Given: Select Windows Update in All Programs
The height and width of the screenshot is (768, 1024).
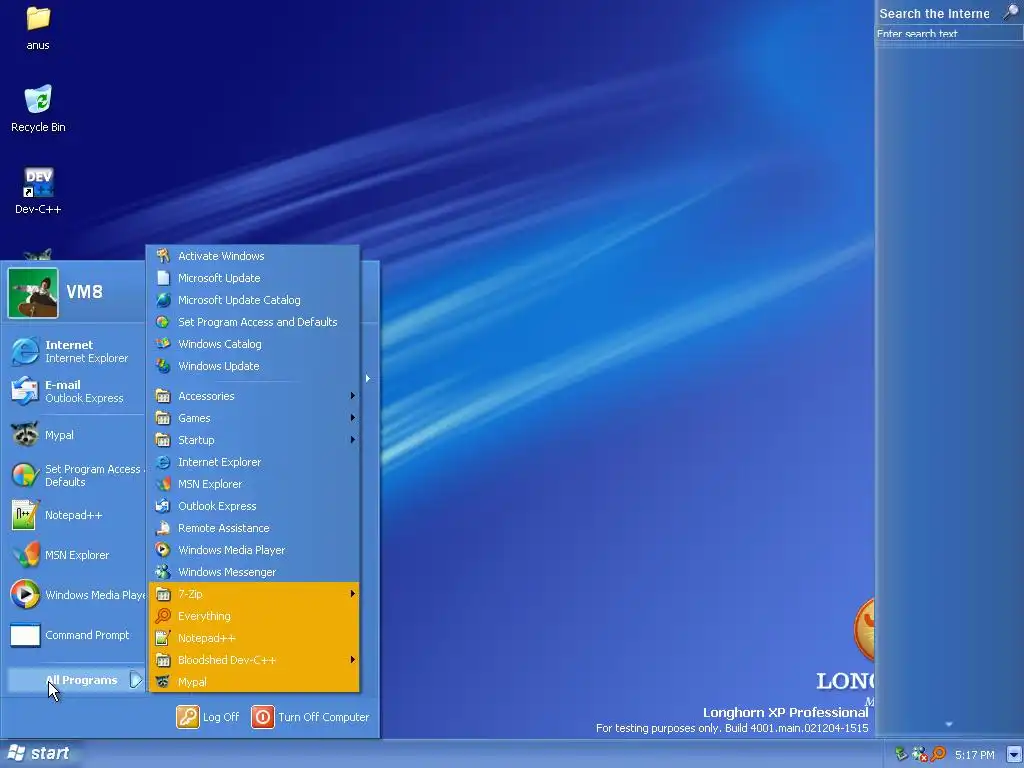Looking at the screenshot, I should (254, 366).
